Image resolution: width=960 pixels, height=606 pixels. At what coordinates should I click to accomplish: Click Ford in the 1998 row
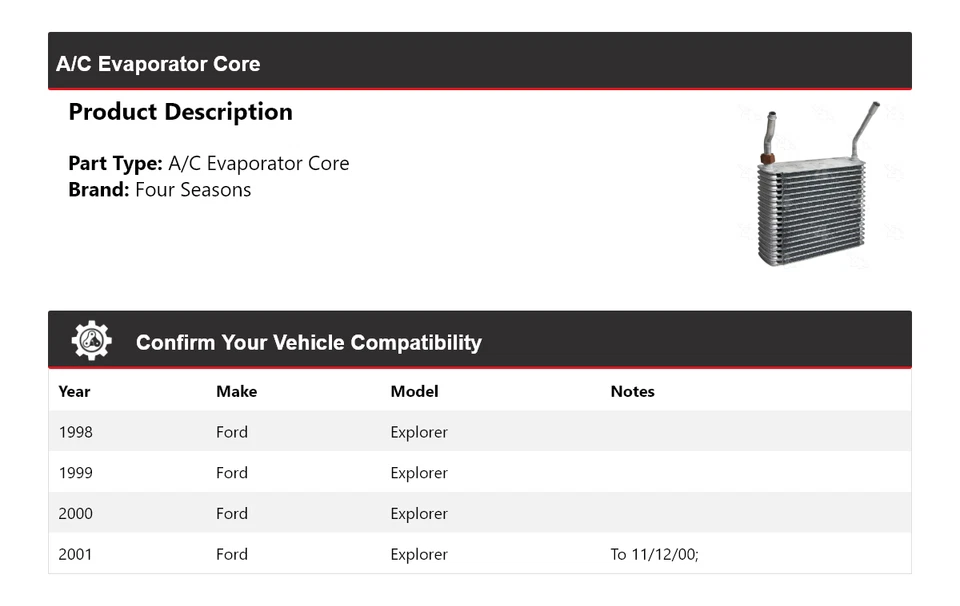232,433
